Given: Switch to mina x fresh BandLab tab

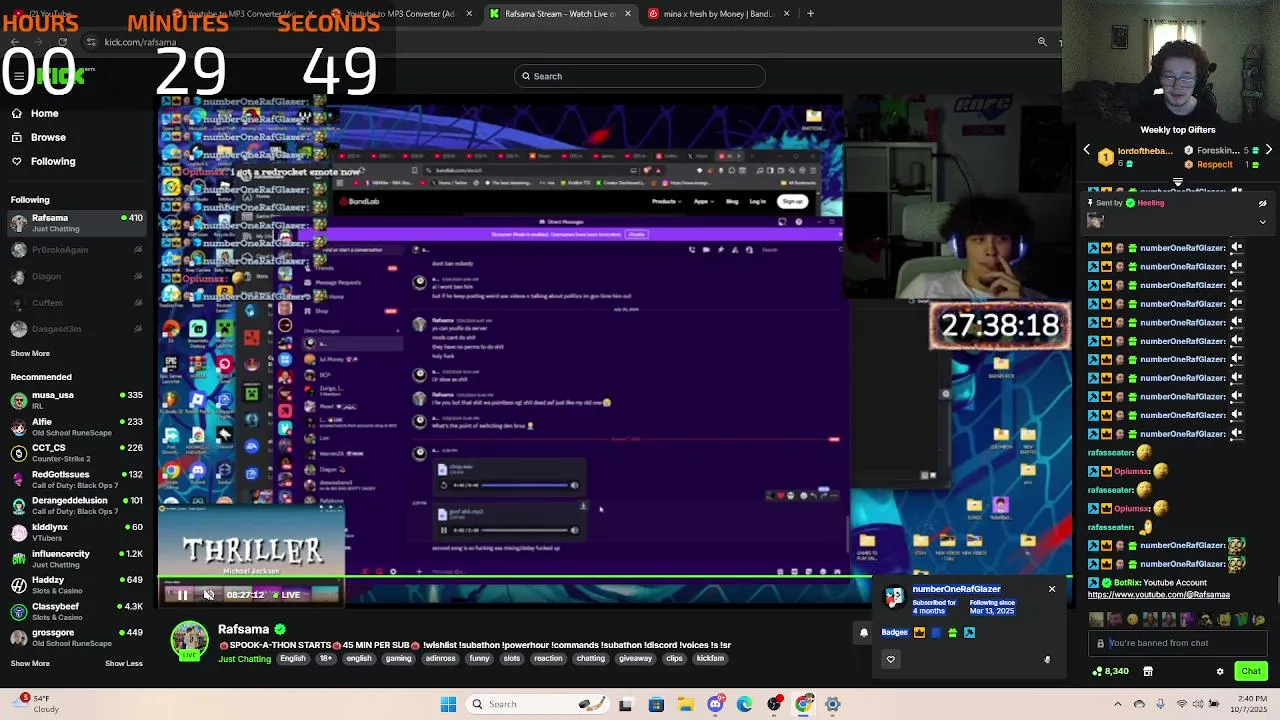Looking at the screenshot, I should coord(718,14).
